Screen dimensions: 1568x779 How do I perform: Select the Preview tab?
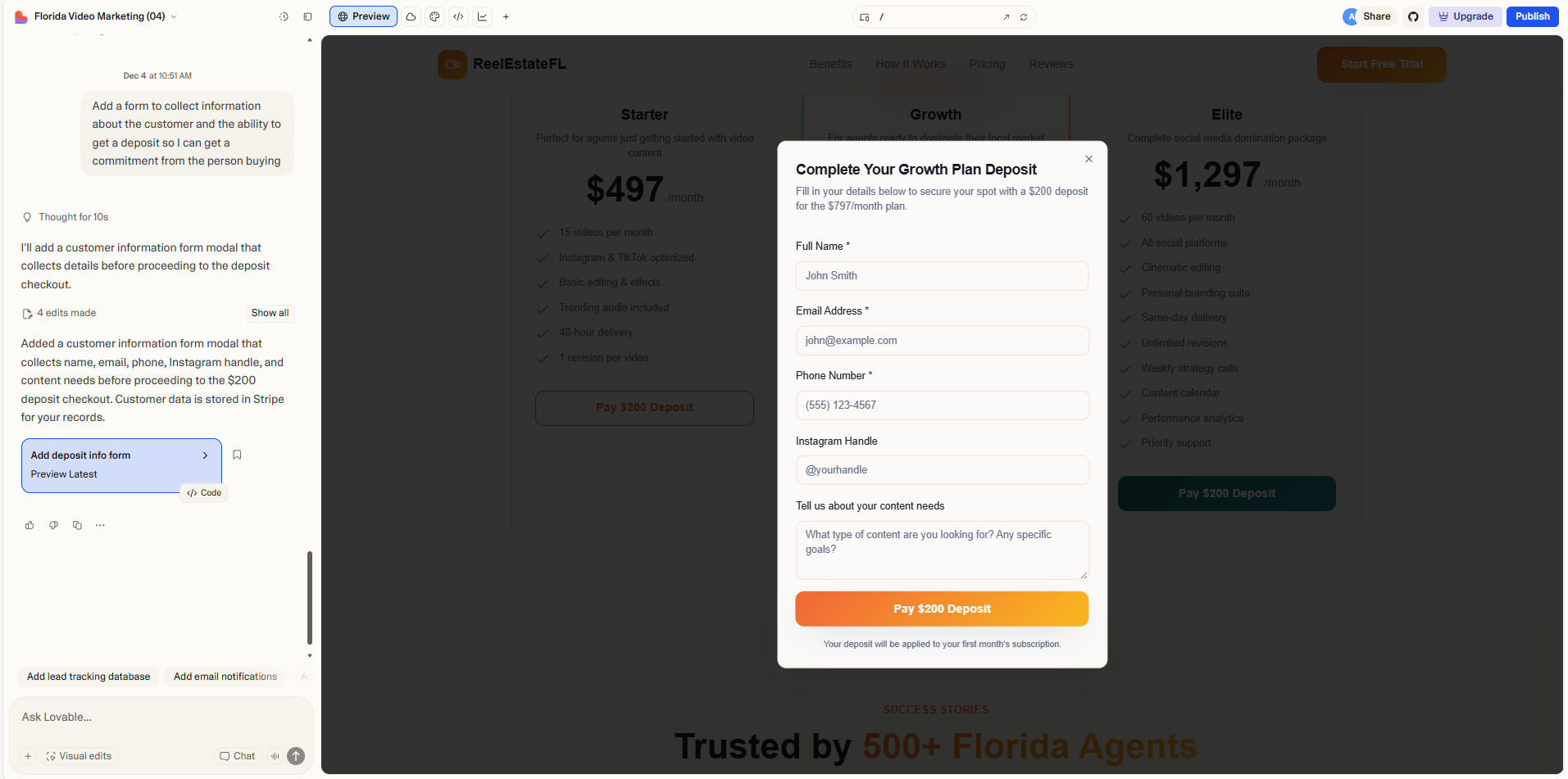(363, 16)
